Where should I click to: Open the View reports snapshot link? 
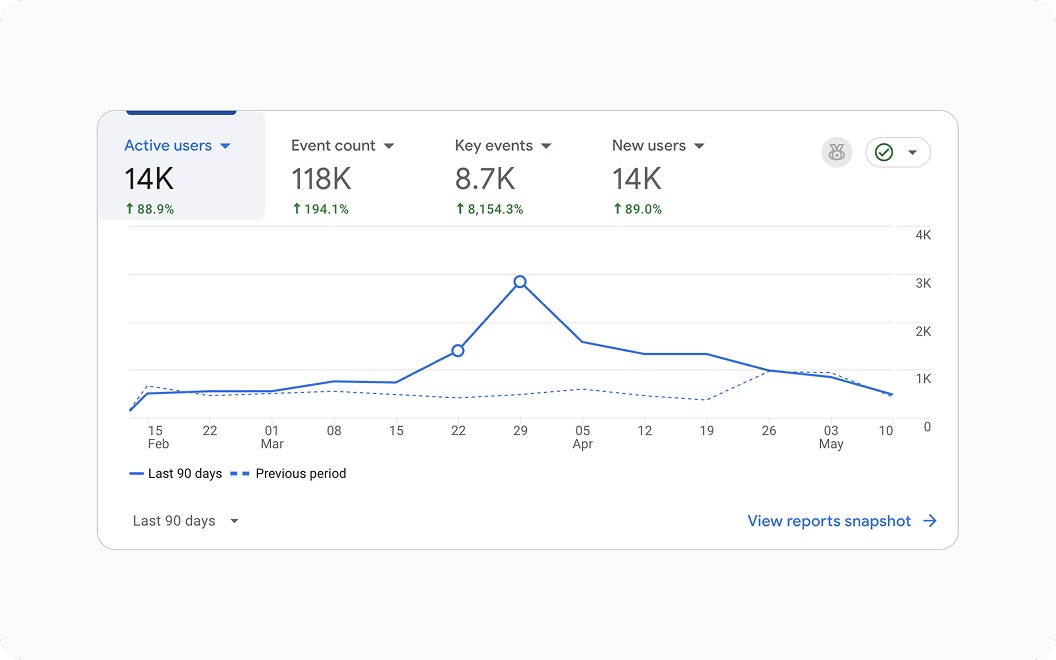[843, 521]
